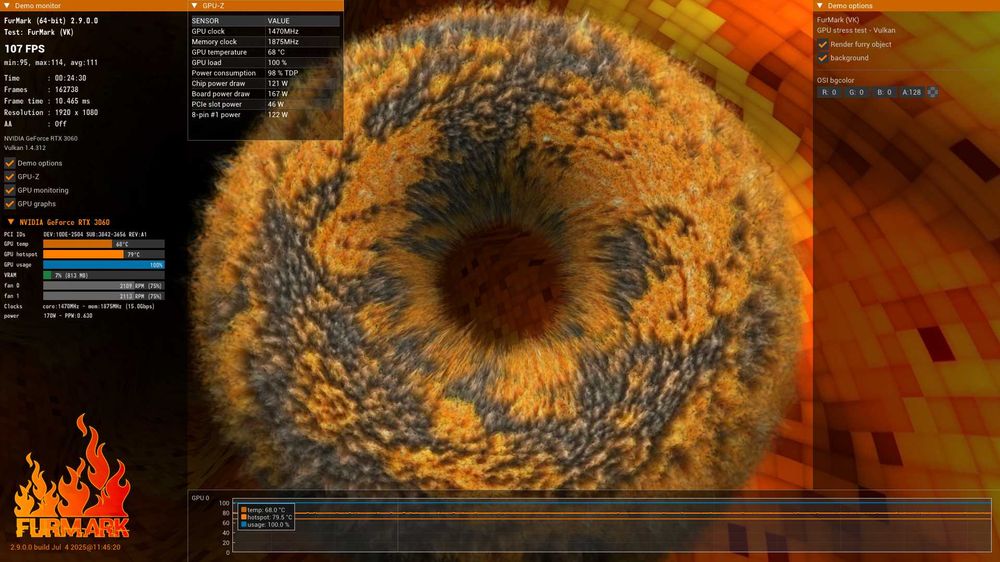
Task: Click the GPU clock row in GPU-Z
Action: tap(265, 31)
